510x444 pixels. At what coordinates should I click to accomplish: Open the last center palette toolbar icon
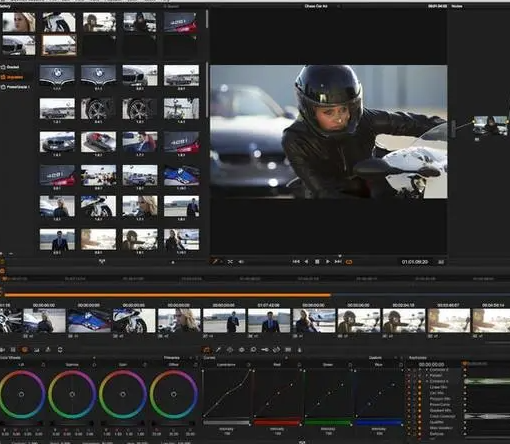coord(299,350)
